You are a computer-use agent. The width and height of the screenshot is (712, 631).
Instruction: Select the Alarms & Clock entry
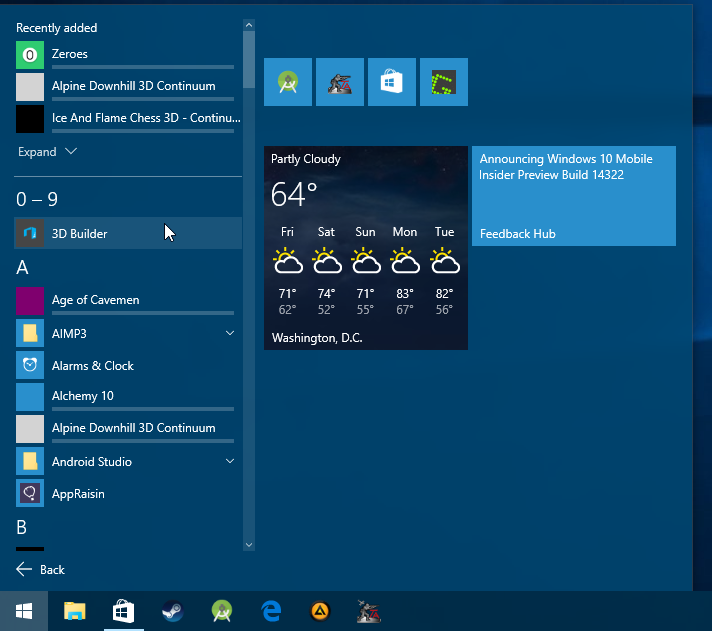tap(129, 365)
